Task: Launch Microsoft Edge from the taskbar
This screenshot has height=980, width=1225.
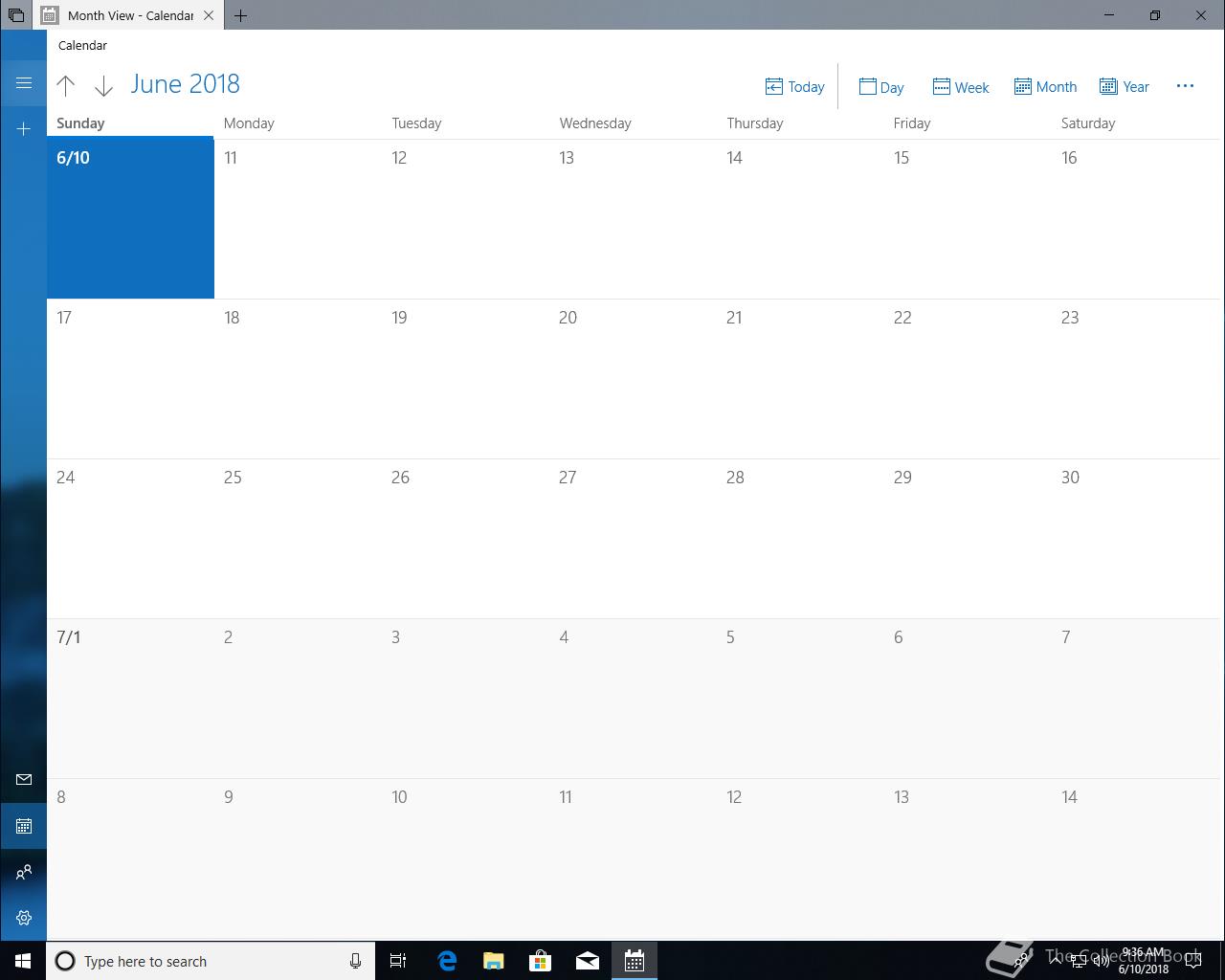Action: (x=447, y=961)
